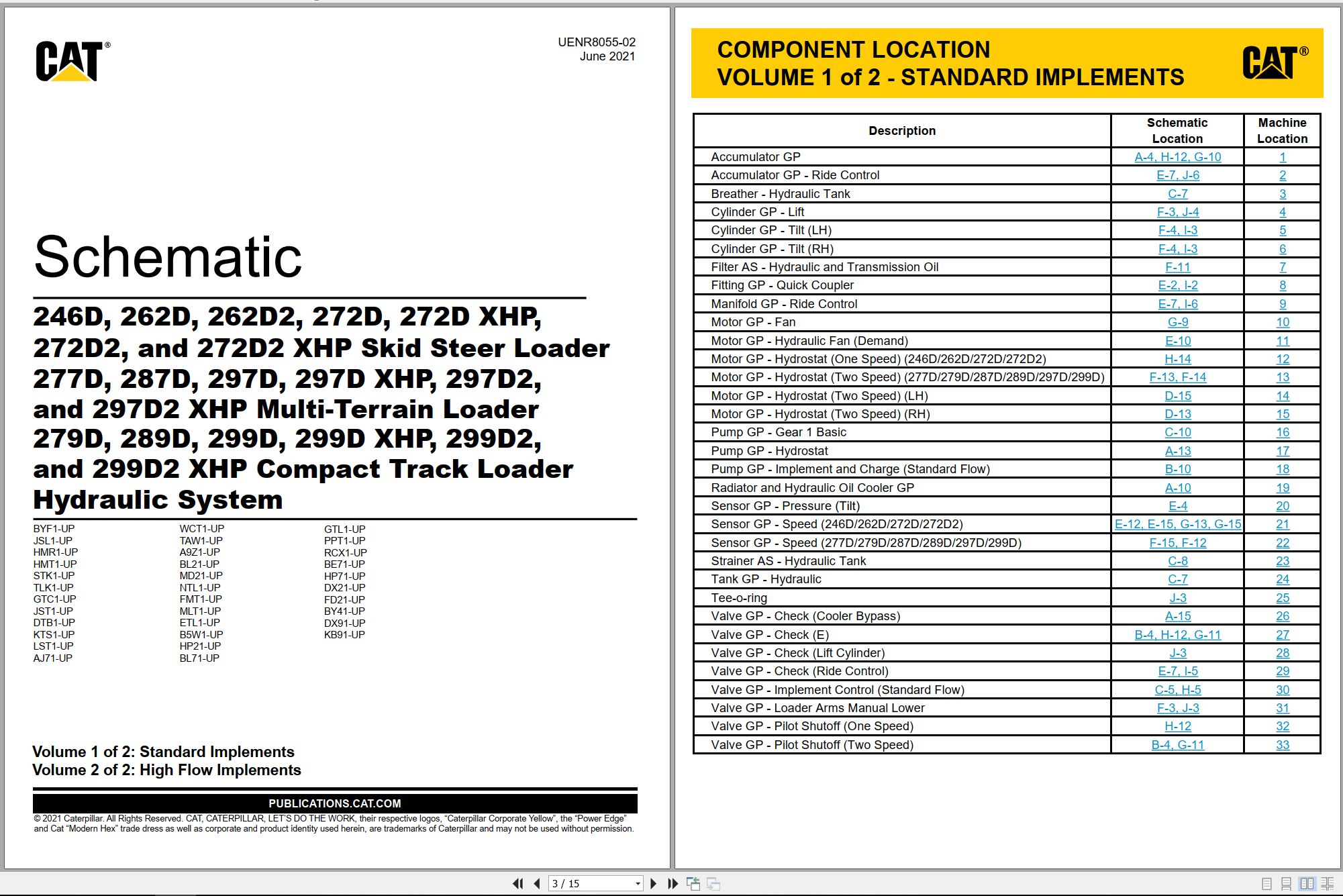
Task: Go to the first page
Action: coord(517,884)
